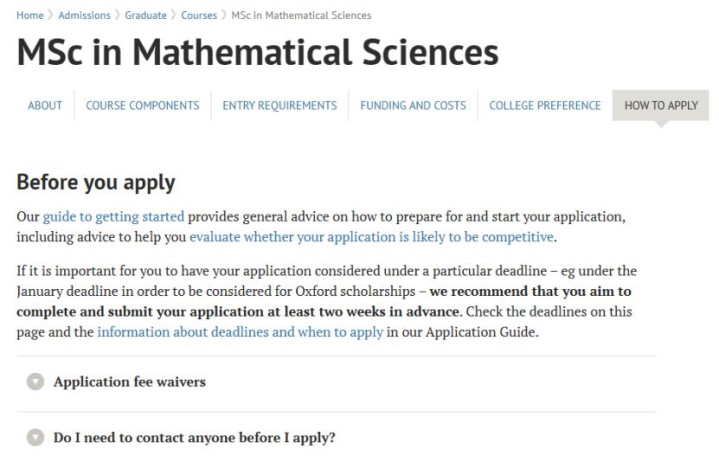This screenshot has width=719, height=456.
Task: Expand the Application fee waivers arrow icon
Action: click(x=36, y=382)
